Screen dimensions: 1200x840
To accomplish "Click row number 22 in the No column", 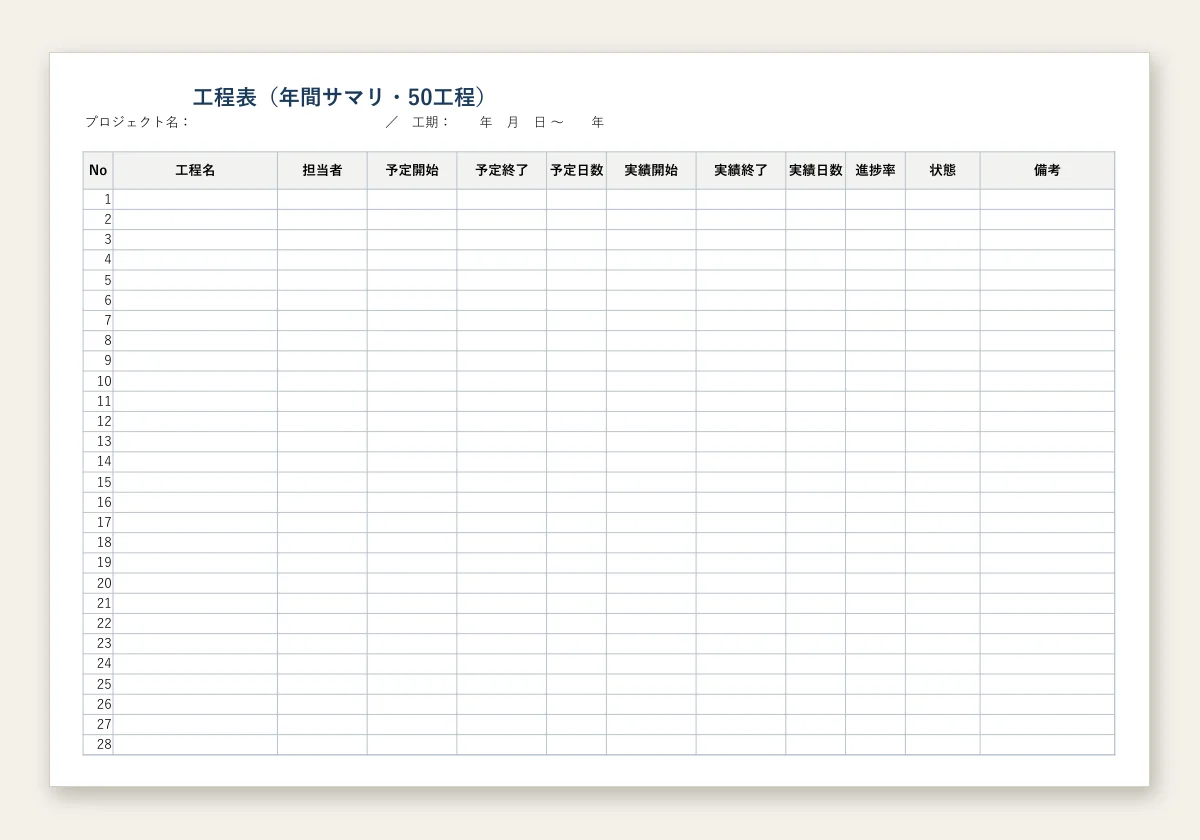I will click(x=98, y=623).
